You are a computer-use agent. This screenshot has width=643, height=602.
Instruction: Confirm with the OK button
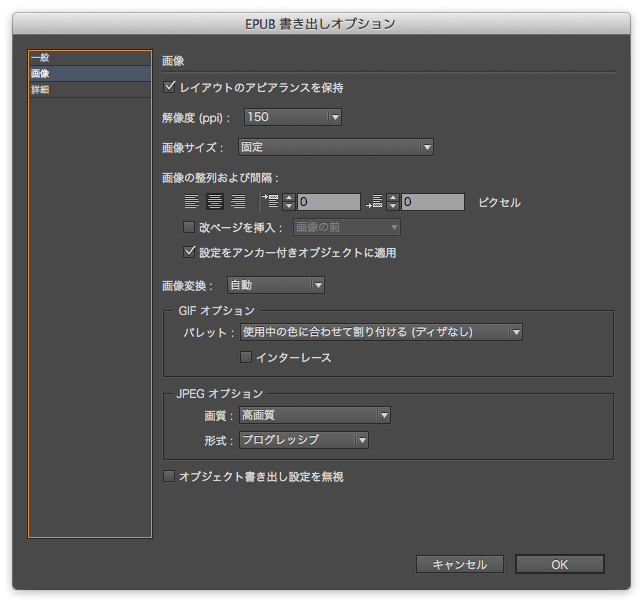click(x=560, y=564)
